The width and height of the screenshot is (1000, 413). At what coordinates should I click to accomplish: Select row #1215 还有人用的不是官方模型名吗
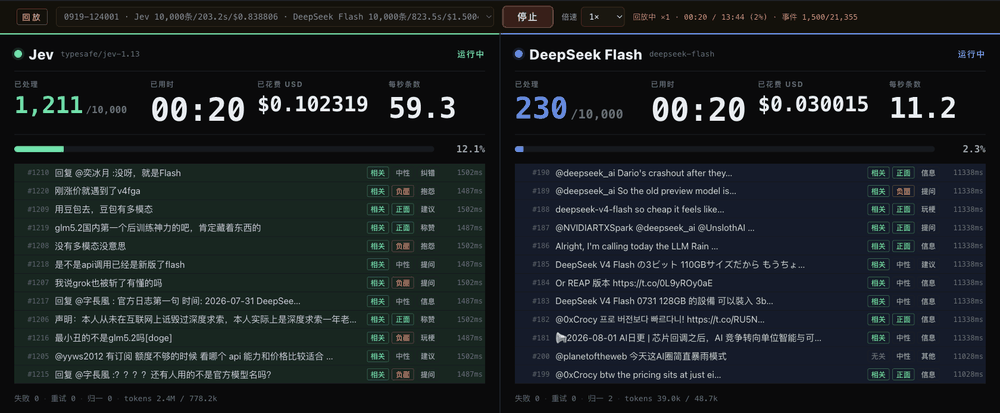tap(249, 375)
